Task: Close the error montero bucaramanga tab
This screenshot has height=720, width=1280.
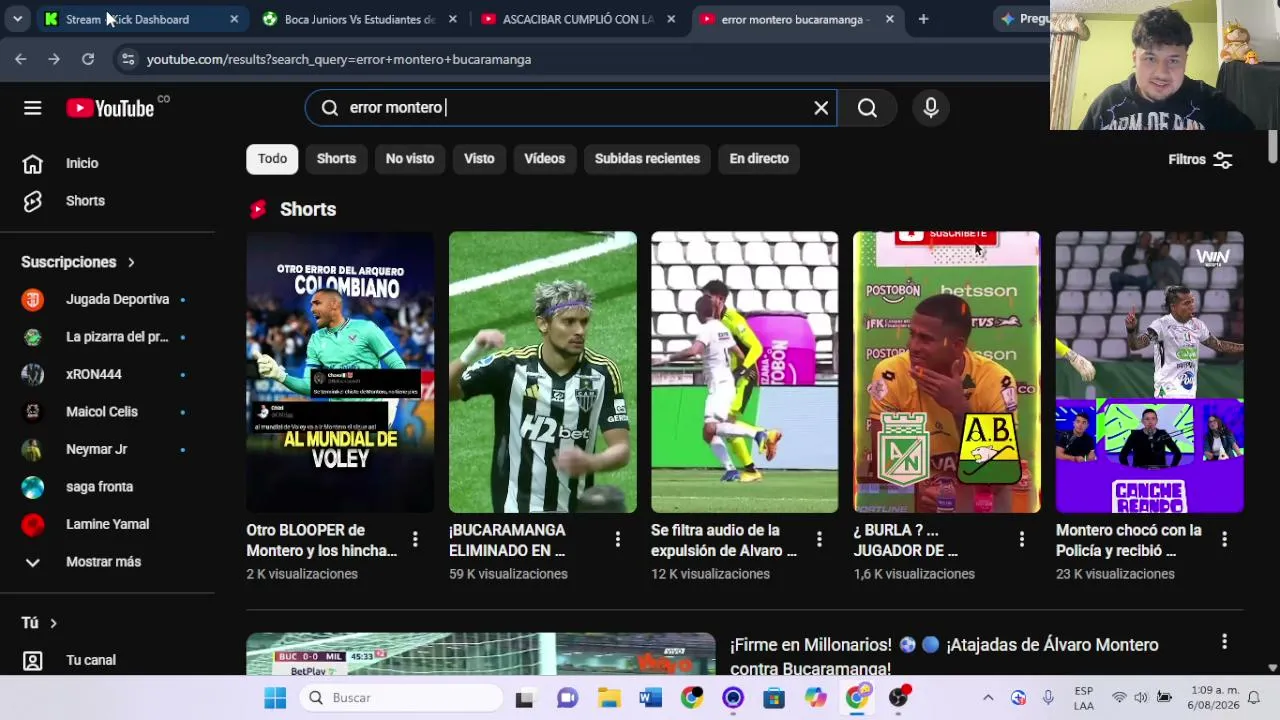Action: [889, 19]
